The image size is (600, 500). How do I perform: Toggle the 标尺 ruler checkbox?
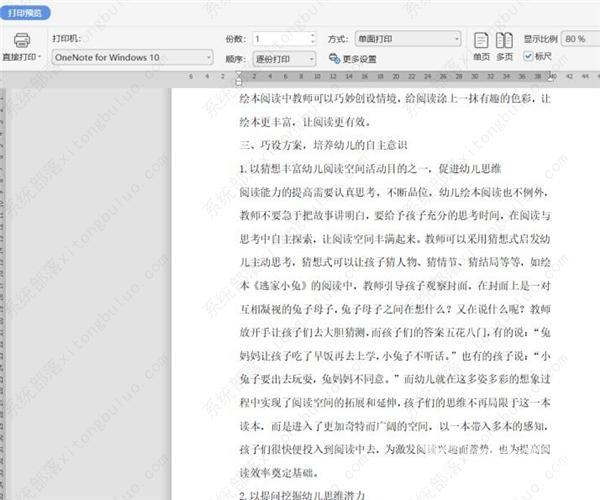pos(528,57)
